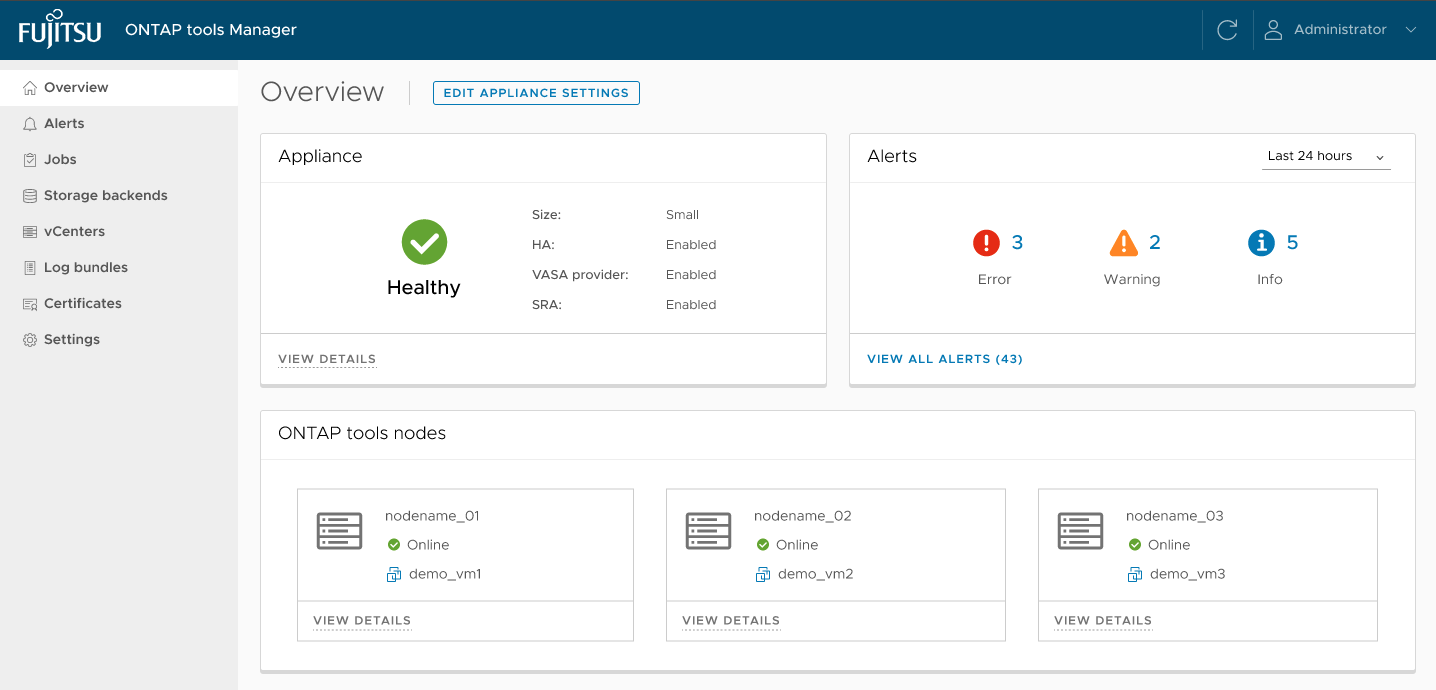View details for nodename_02

[x=730, y=620]
